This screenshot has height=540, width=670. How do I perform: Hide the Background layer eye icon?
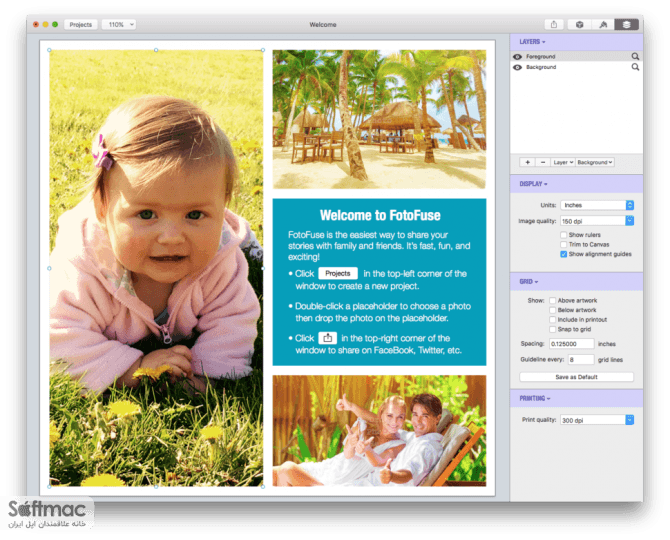coord(517,67)
